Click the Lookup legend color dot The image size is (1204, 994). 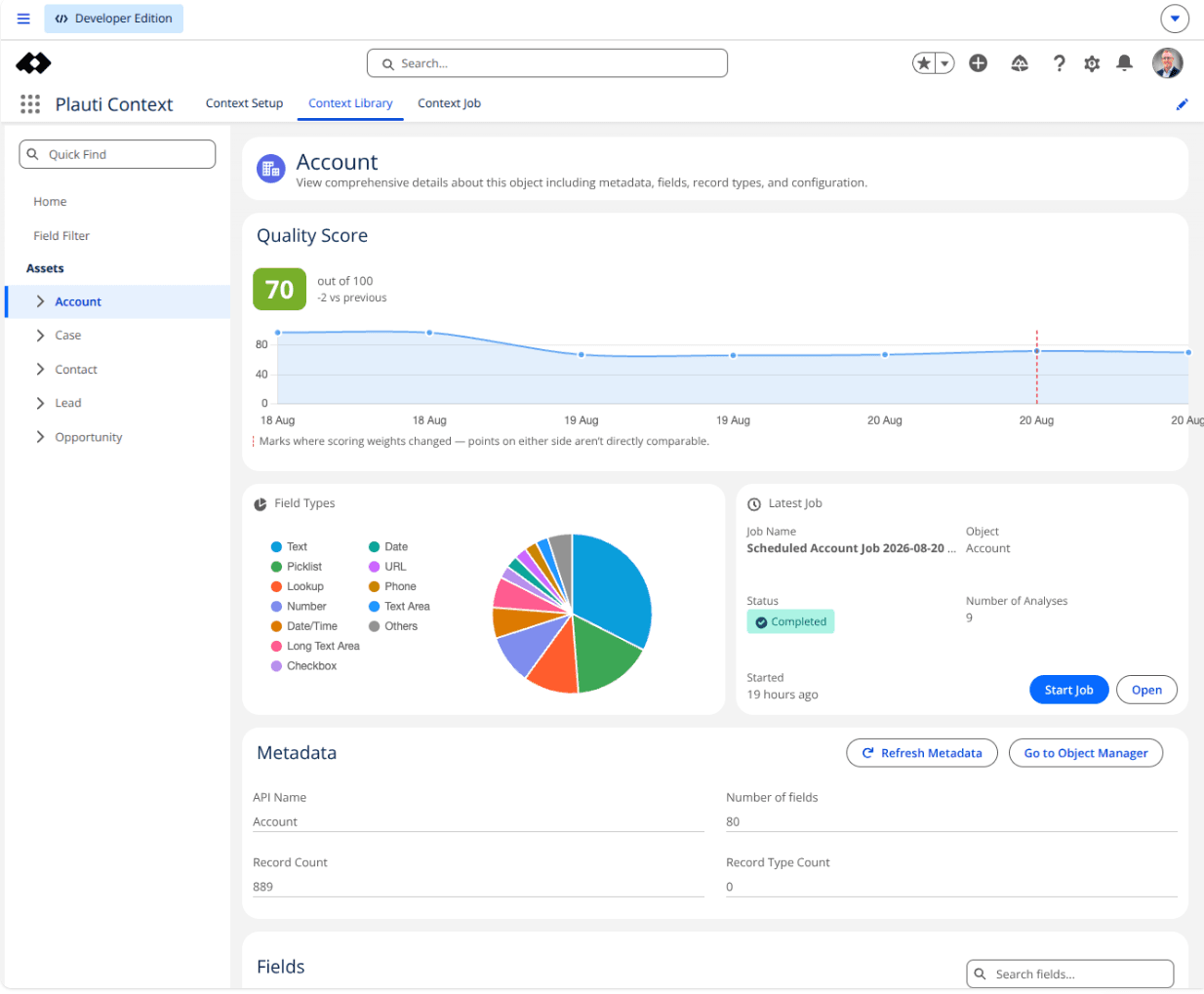(x=276, y=587)
